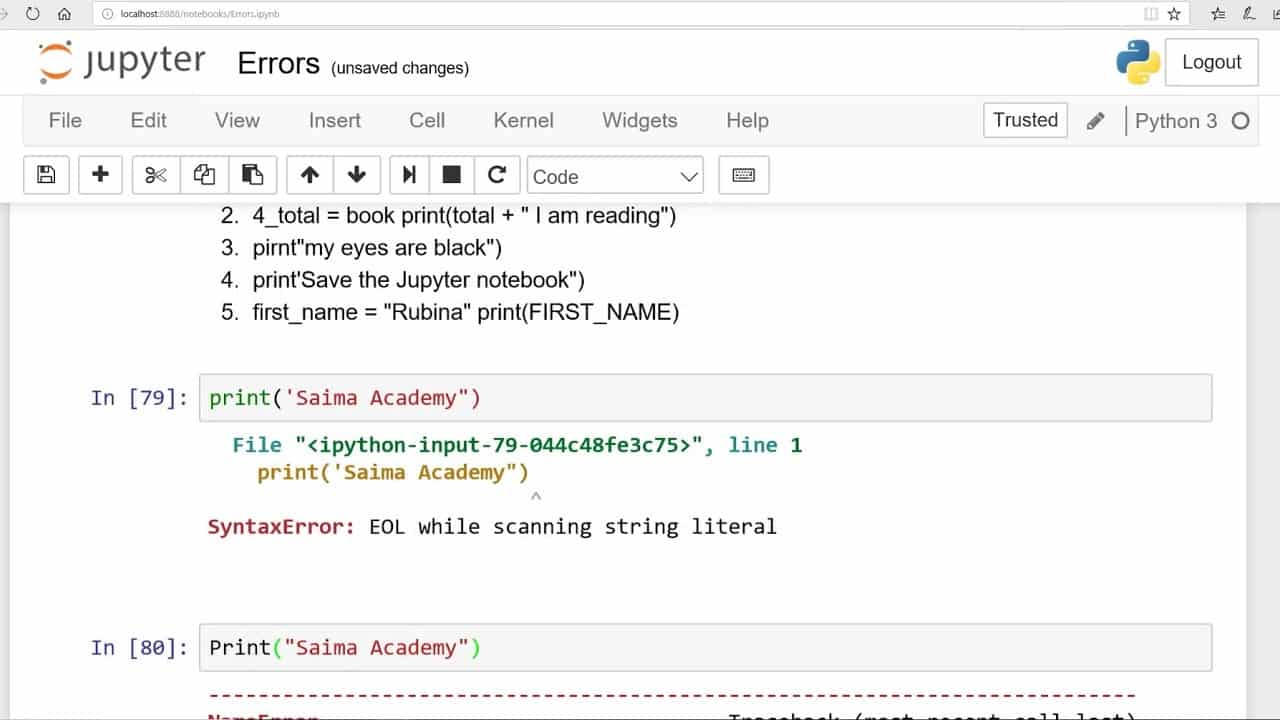Rename notebook by clicking Errors title
This screenshot has width=1280, height=720.
[278, 64]
